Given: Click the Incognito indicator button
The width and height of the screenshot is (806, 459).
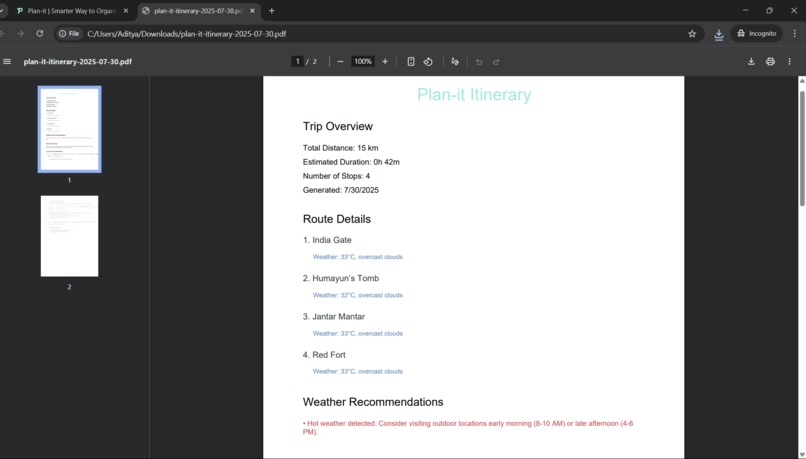Looking at the screenshot, I should click(x=757, y=34).
